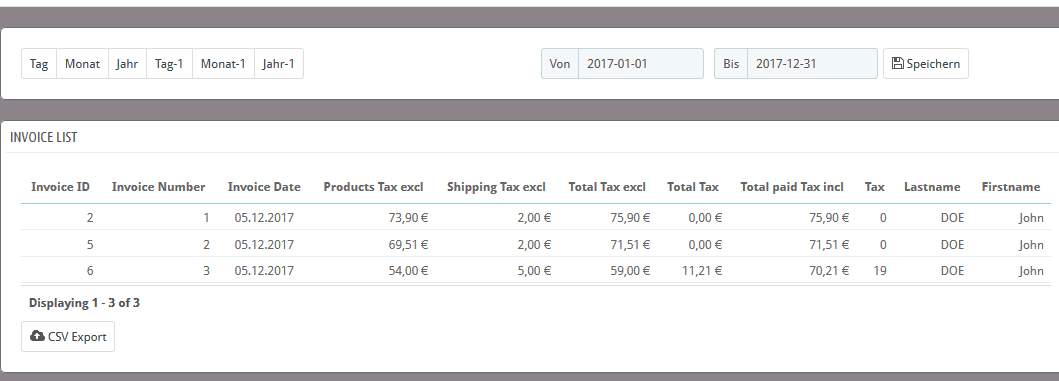The height and width of the screenshot is (381, 1059).
Task: Click the cloud upload icon on CSV Export
Action: tap(38, 336)
